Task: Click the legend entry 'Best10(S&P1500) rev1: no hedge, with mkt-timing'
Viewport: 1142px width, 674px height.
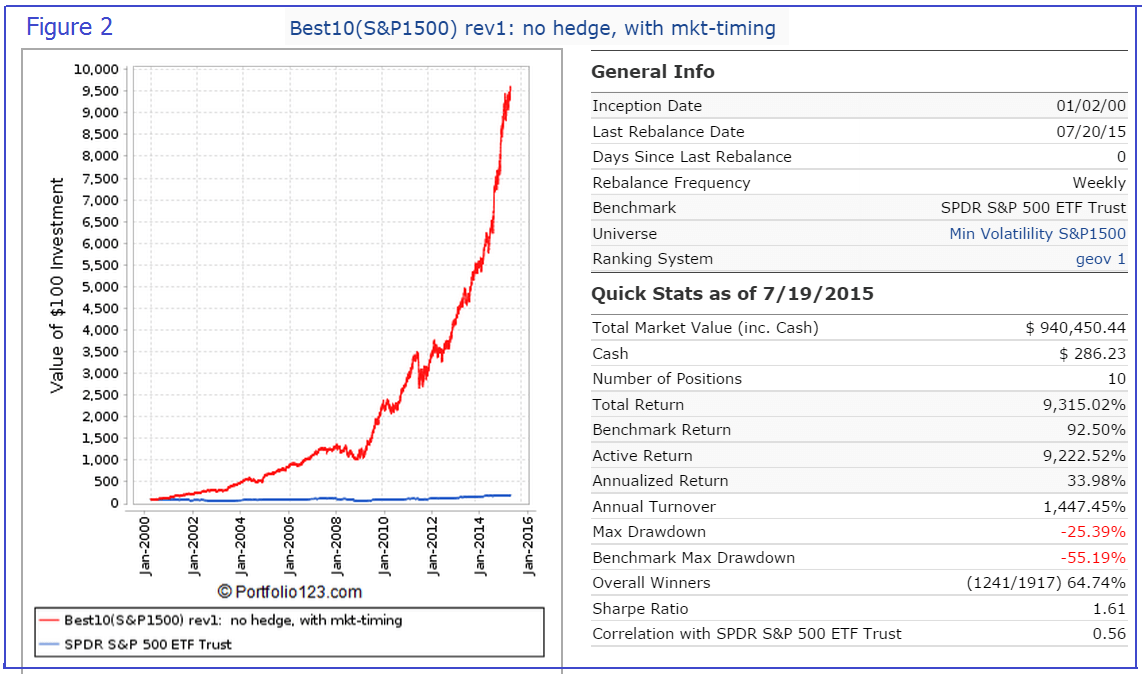Action: click(233, 620)
